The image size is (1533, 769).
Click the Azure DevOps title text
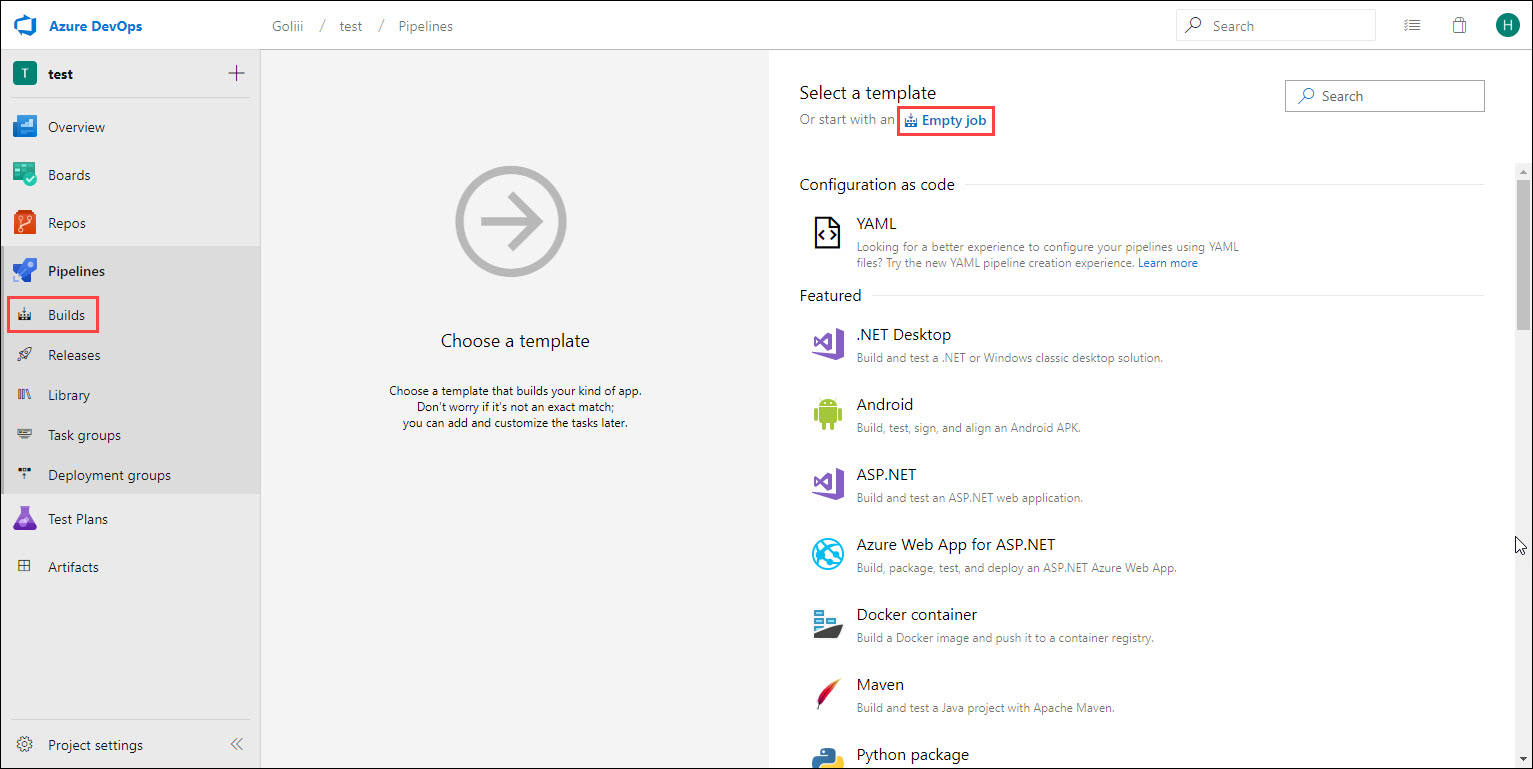click(96, 26)
